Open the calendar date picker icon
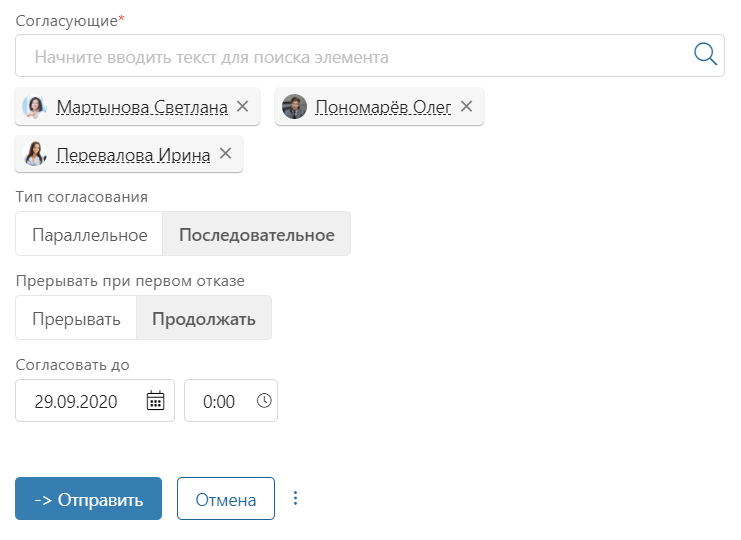The width and height of the screenshot is (741, 540). click(155, 401)
